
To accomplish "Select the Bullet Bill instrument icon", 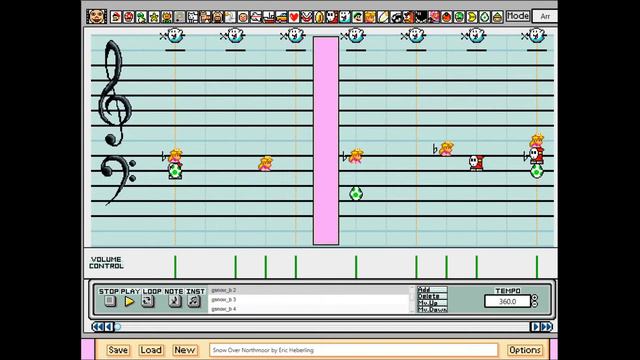I will pyautogui.click(x=396, y=17).
